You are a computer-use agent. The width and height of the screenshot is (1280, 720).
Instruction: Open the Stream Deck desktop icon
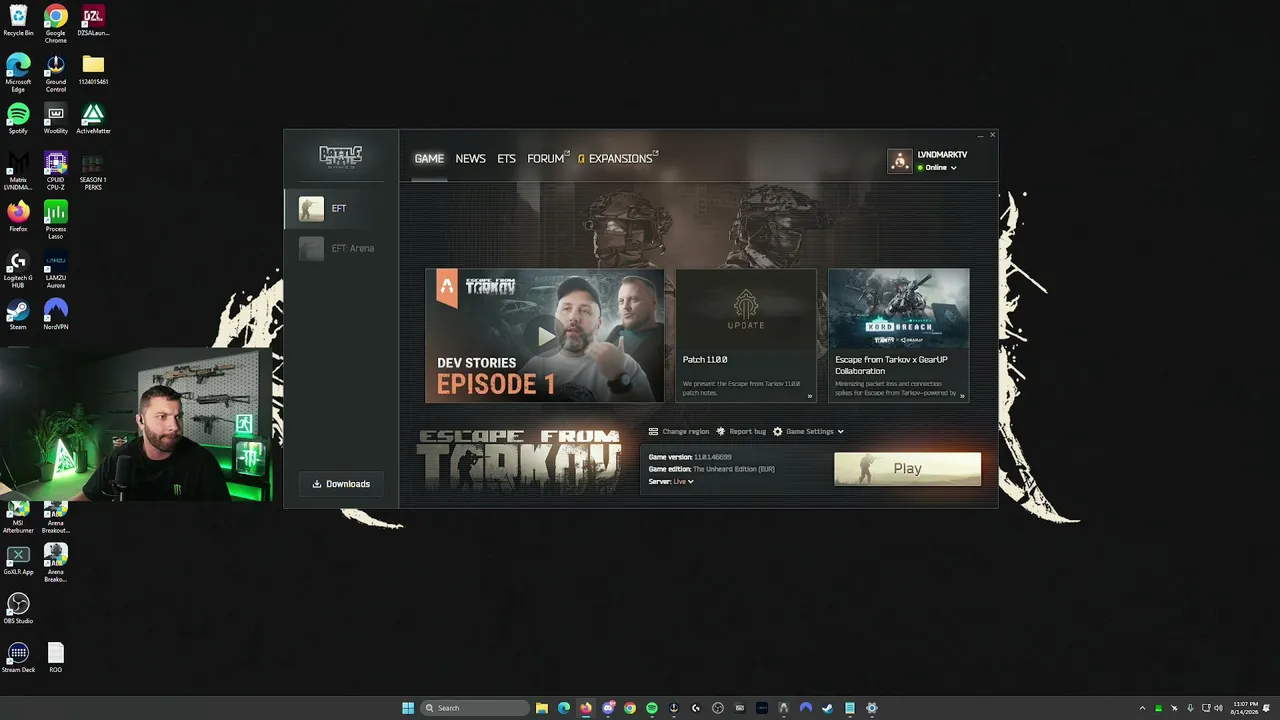[18, 658]
